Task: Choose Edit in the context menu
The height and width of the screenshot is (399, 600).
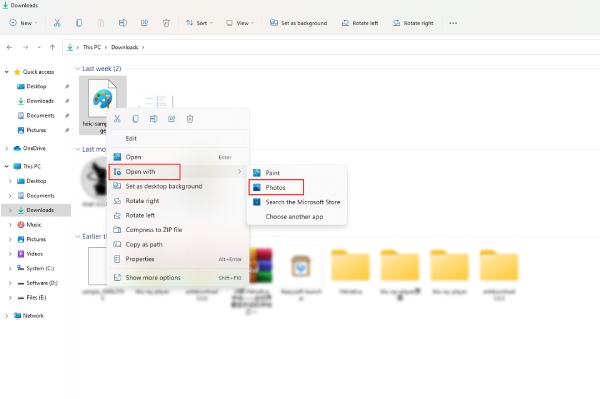Action: pos(178,138)
